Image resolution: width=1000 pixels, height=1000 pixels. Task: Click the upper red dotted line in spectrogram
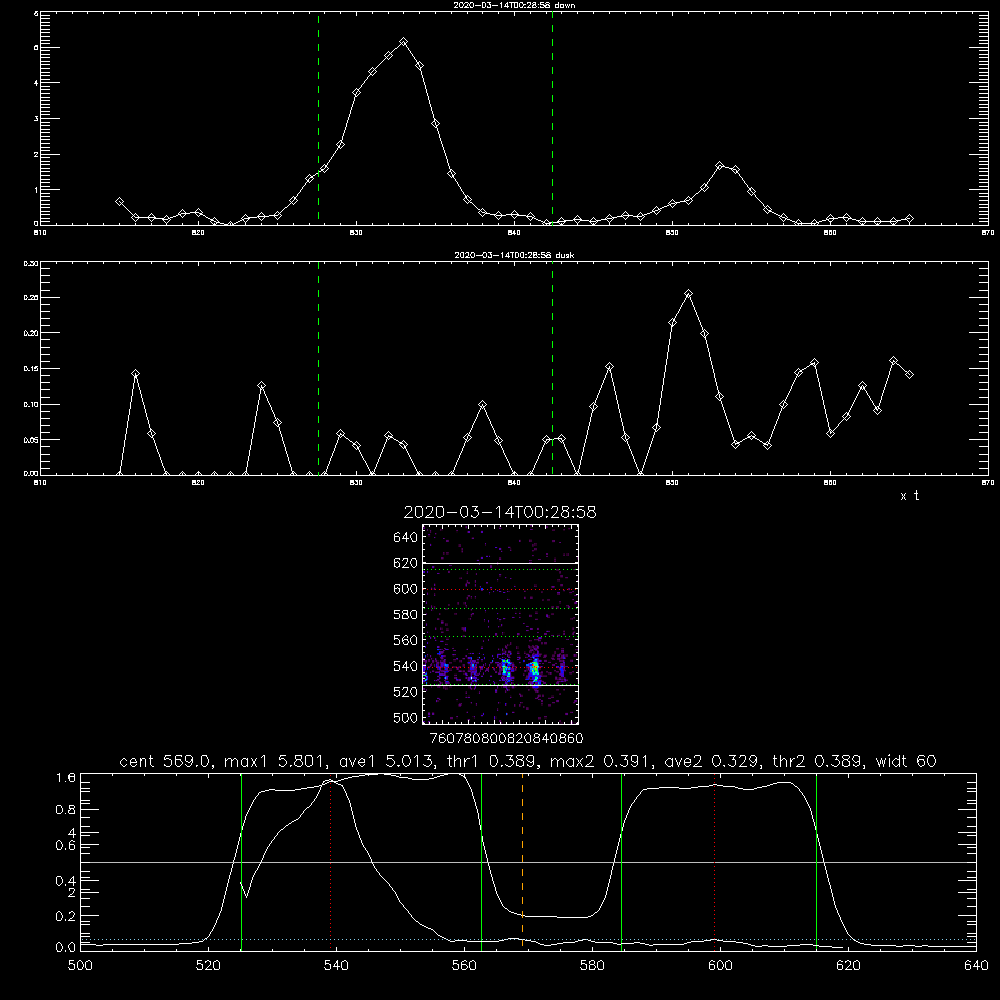point(500,589)
